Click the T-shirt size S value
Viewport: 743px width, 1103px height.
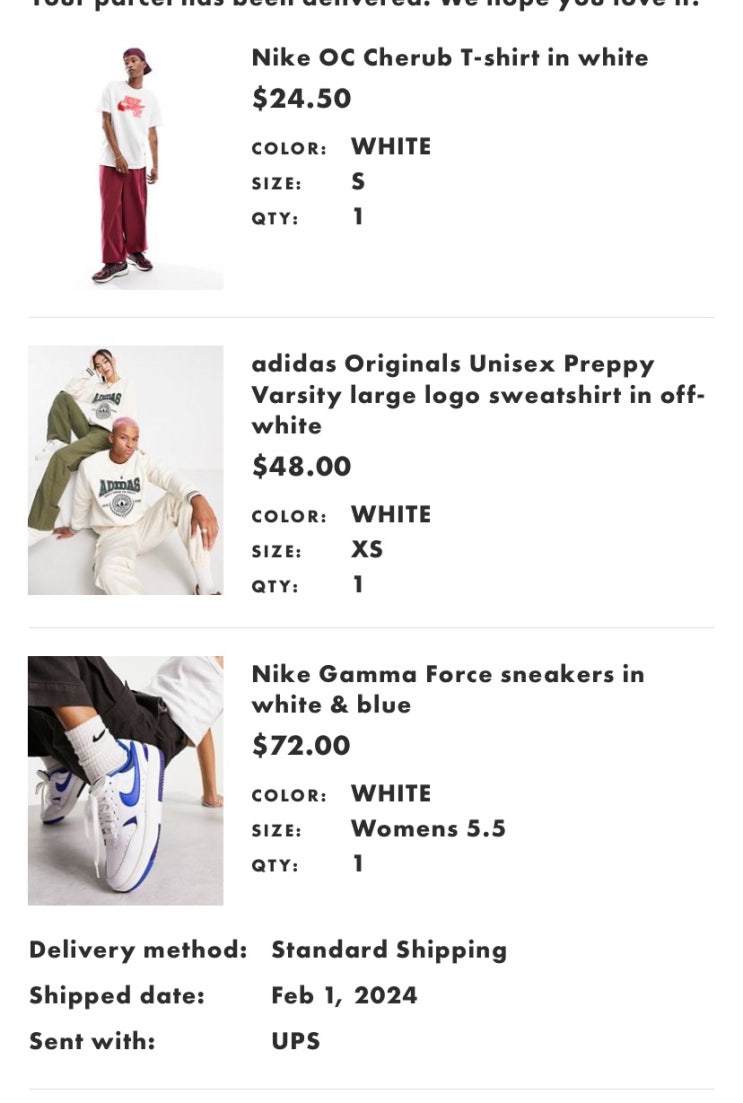(x=358, y=181)
